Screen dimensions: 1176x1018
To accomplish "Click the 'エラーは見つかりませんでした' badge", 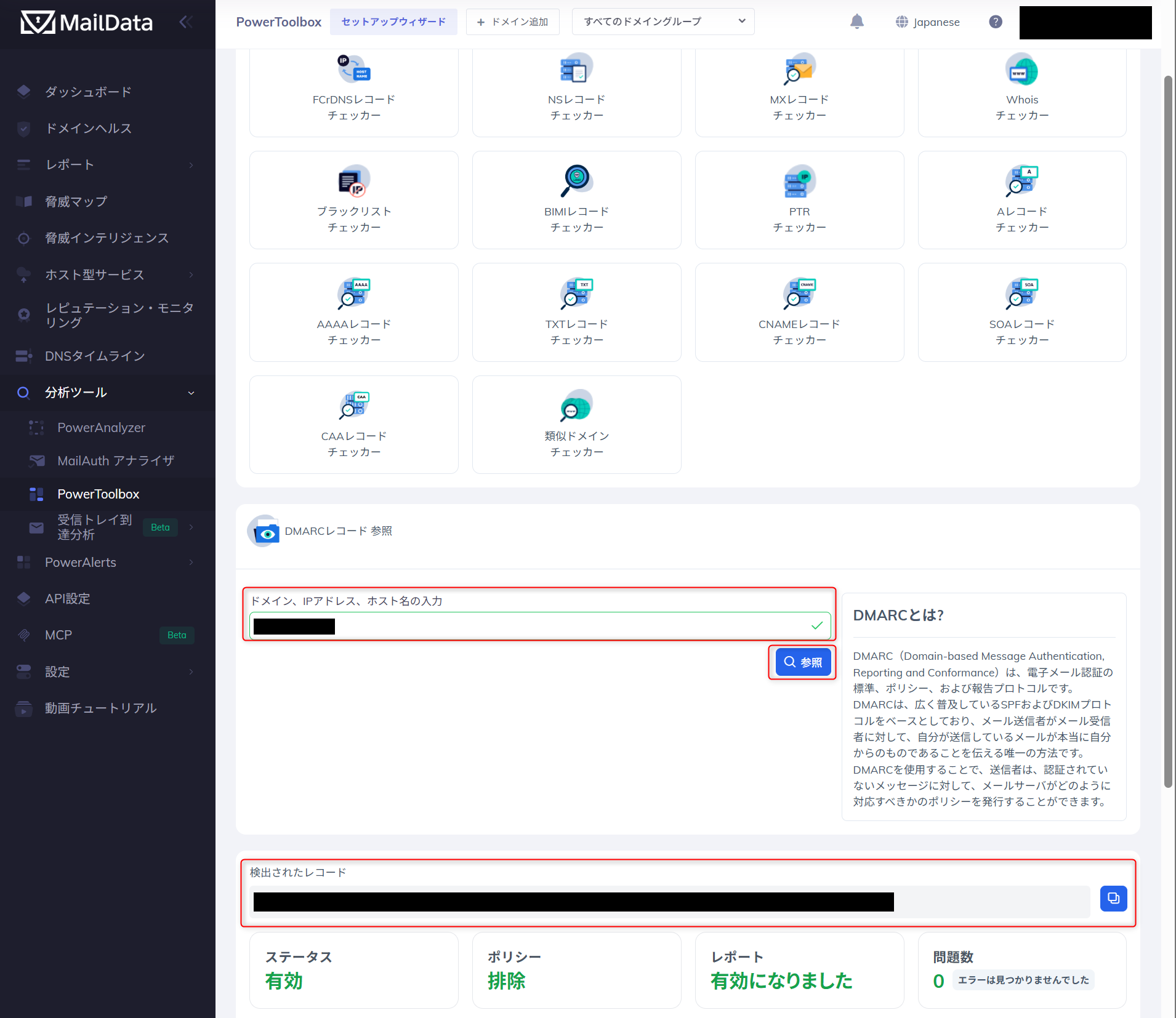I will (1023, 980).
